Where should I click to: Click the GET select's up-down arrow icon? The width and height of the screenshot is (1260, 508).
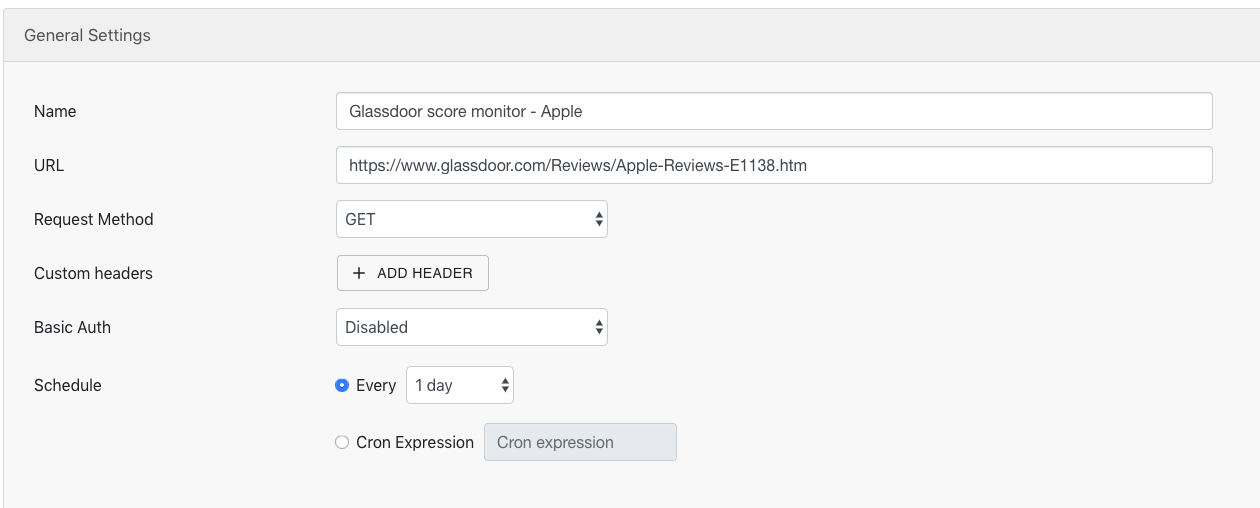[598, 219]
